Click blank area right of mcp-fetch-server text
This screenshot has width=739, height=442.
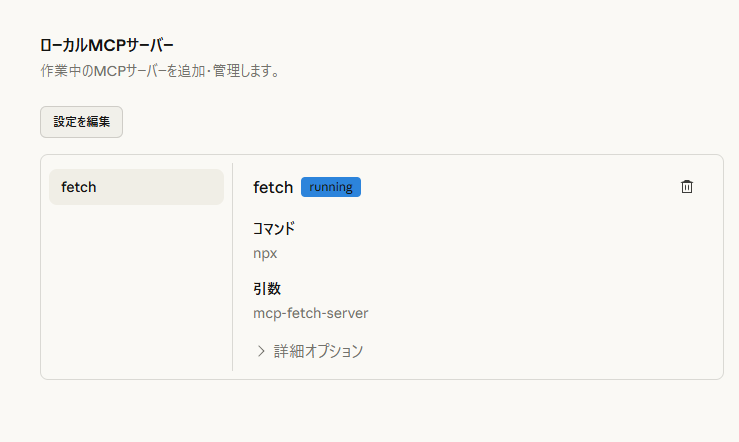[x=520, y=313]
